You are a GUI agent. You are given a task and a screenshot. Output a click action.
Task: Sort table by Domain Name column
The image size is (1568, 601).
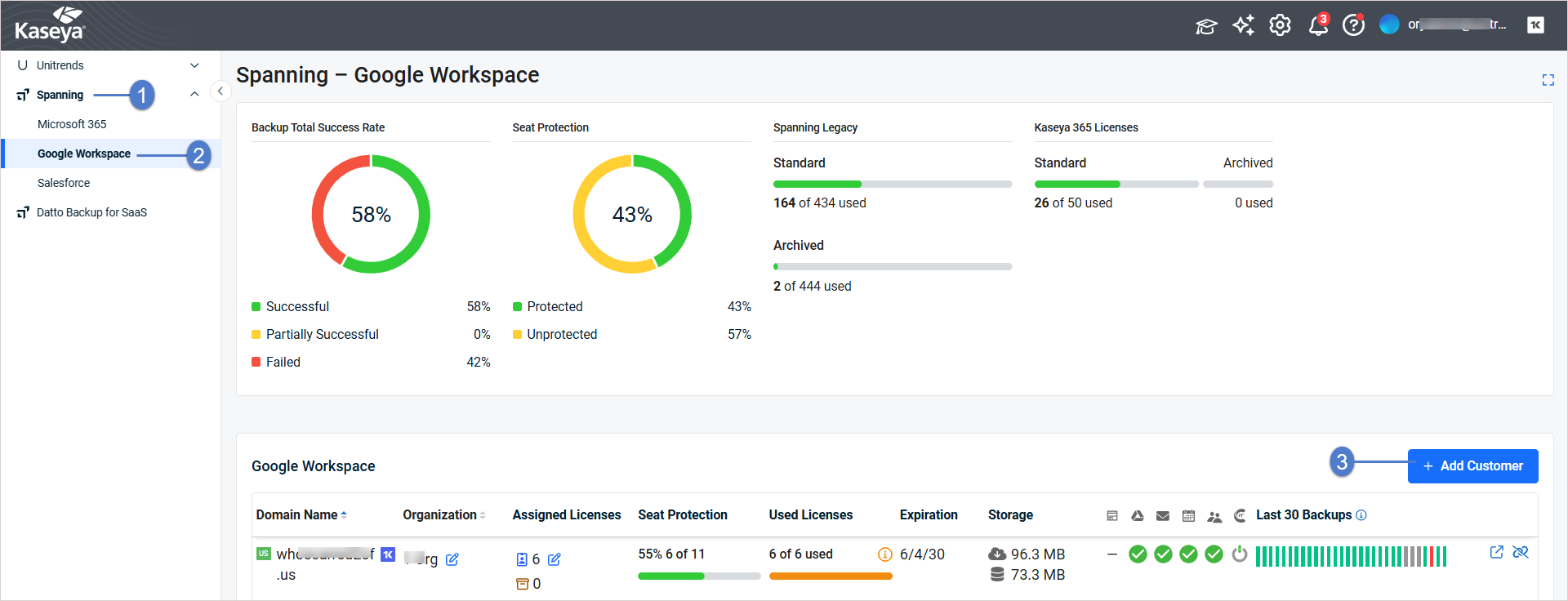(x=301, y=514)
